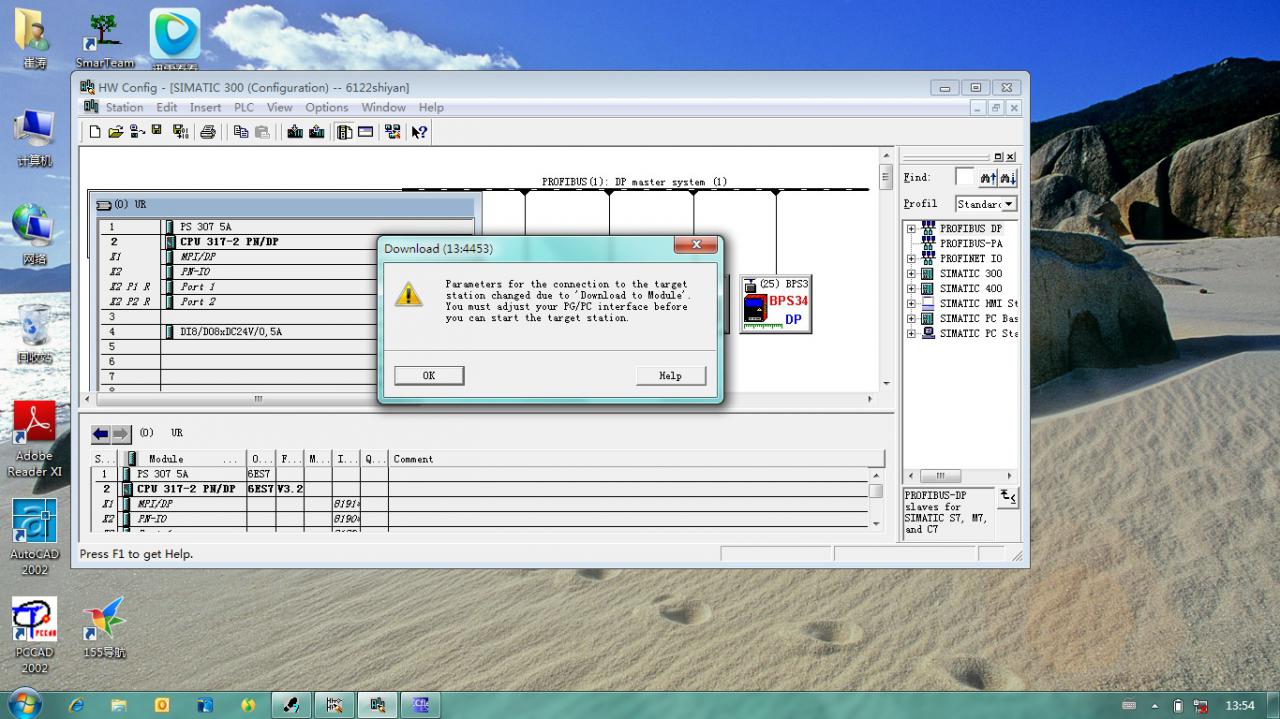Open the PLC menu
This screenshot has height=719, width=1280.
point(244,107)
